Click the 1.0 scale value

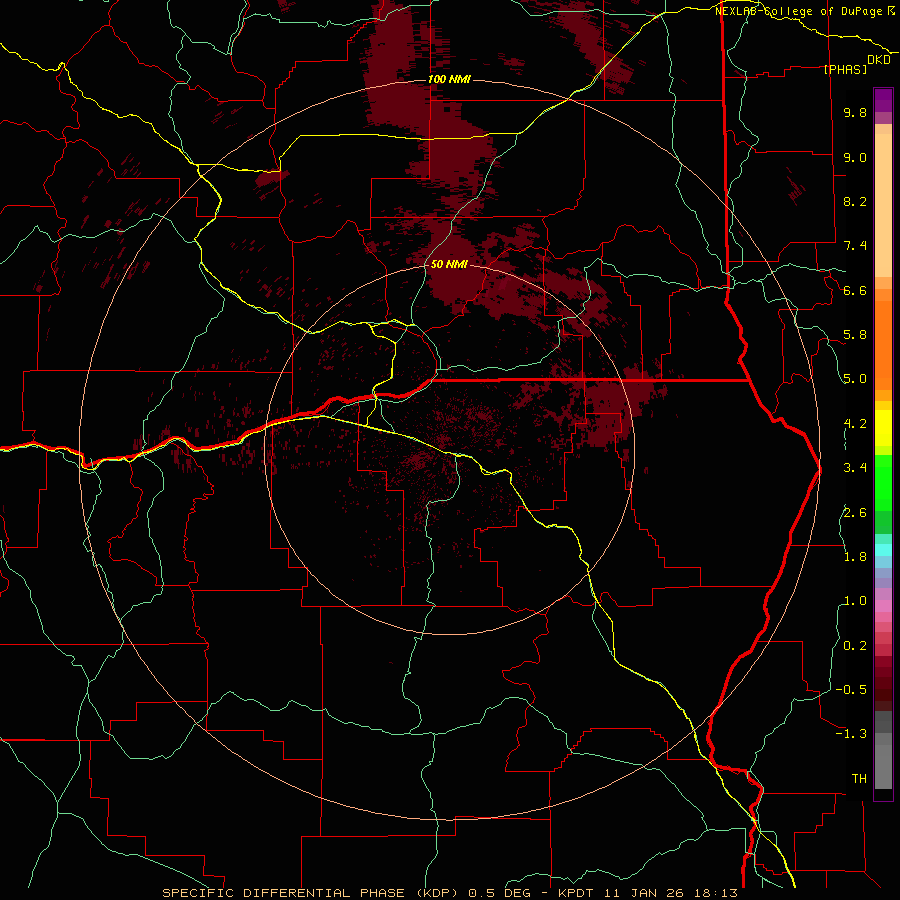(855, 601)
